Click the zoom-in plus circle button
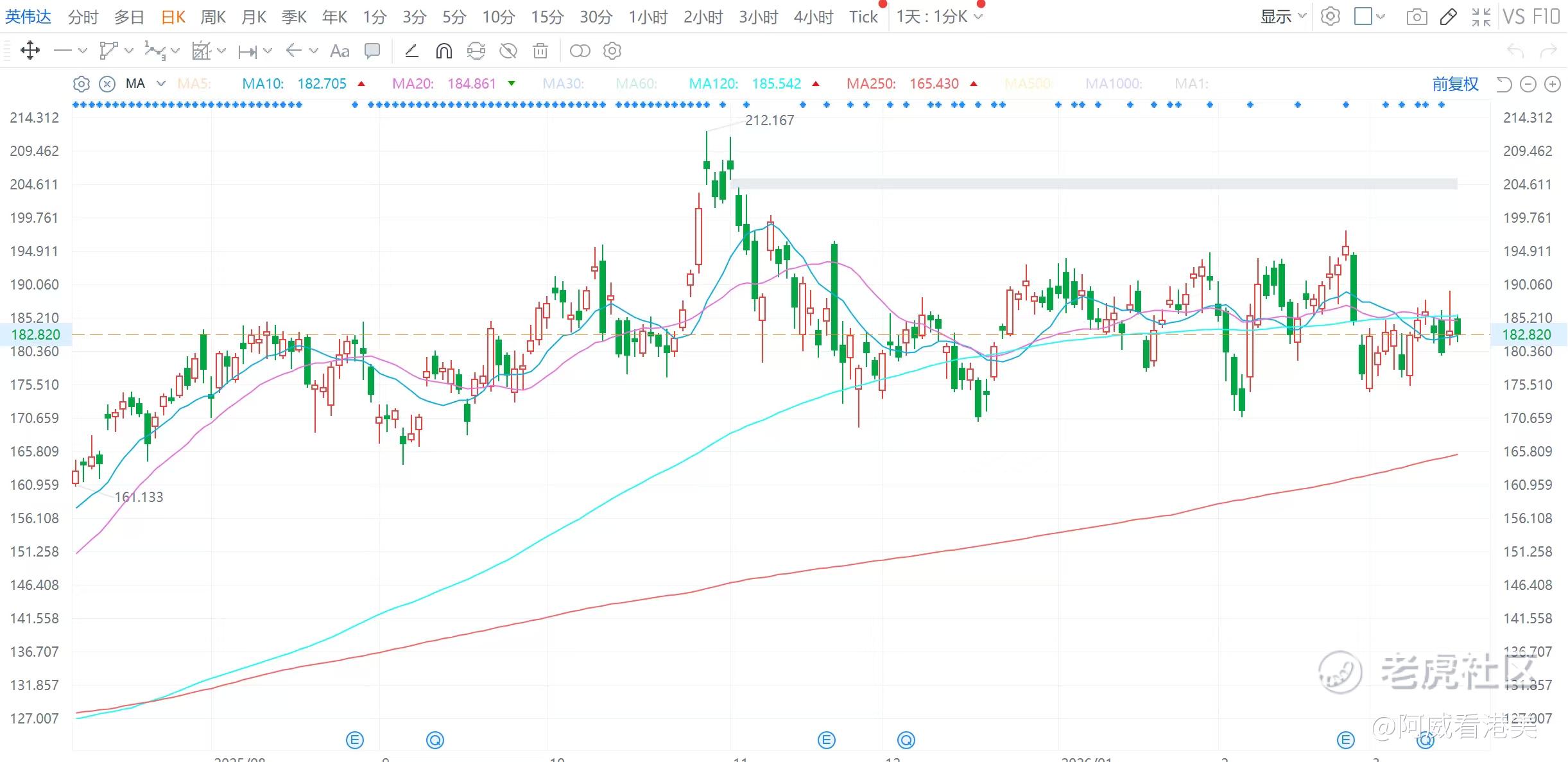This screenshot has width=1568, height=762. pyautogui.click(x=1552, y=84)
